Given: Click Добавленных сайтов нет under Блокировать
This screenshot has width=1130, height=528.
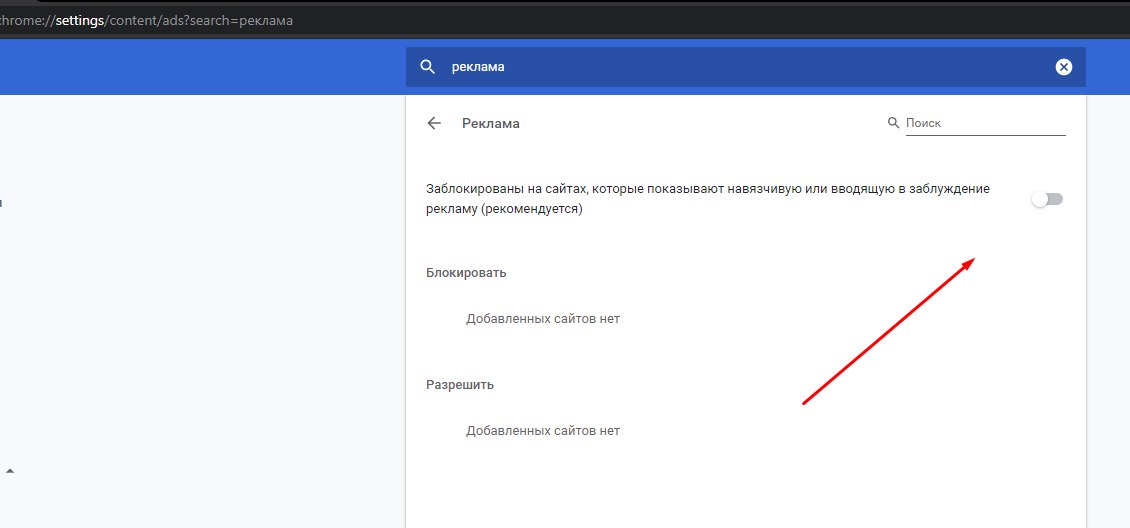Looking at the screenshot, I should pos(543,318).
